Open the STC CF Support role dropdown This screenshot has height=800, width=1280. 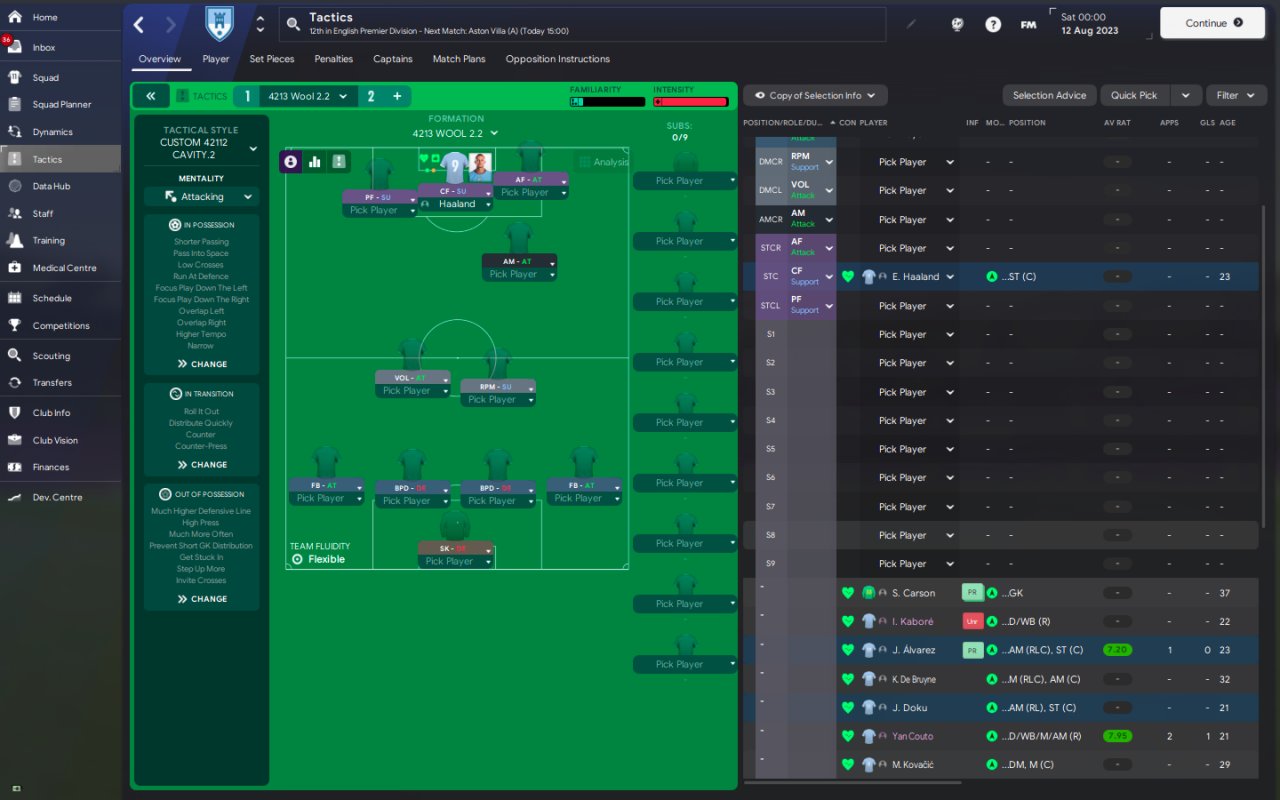(829, 277)
